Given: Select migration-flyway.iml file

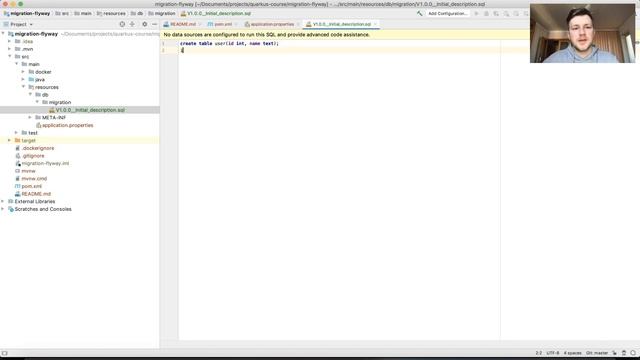Looking at the screenshot, I should pos(42,163).
